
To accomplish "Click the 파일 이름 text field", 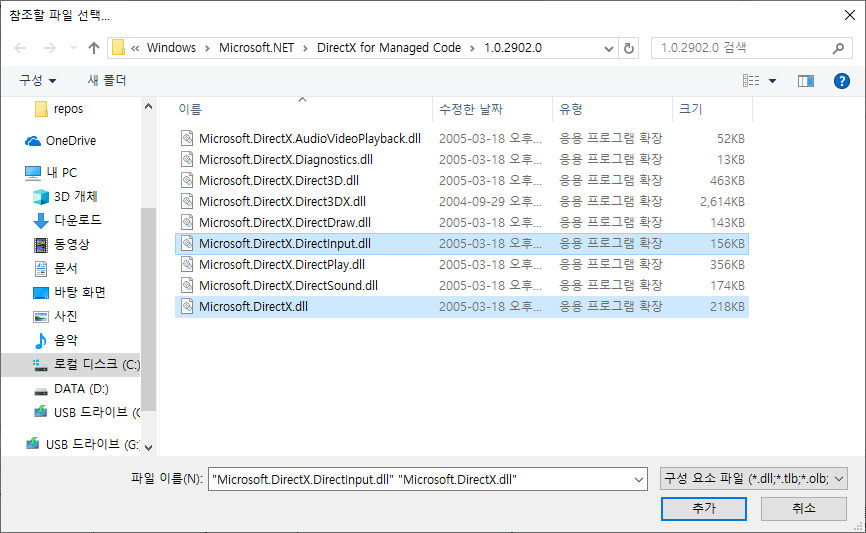I will coord(421,479).
